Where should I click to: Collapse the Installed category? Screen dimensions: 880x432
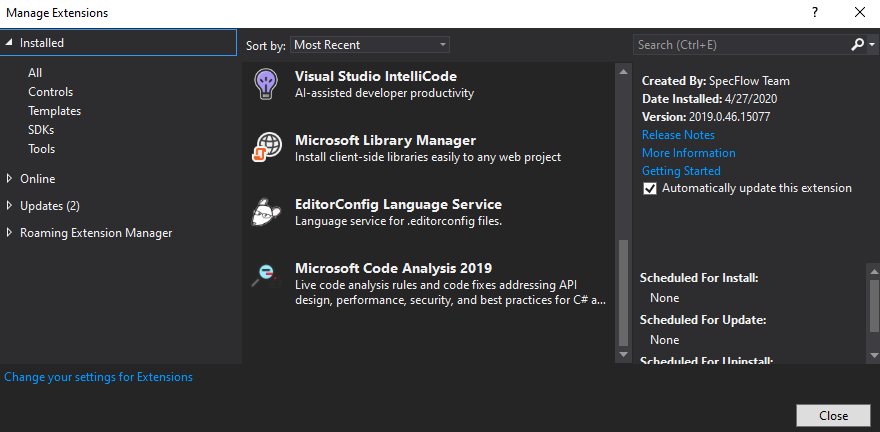tap(8, 43)
